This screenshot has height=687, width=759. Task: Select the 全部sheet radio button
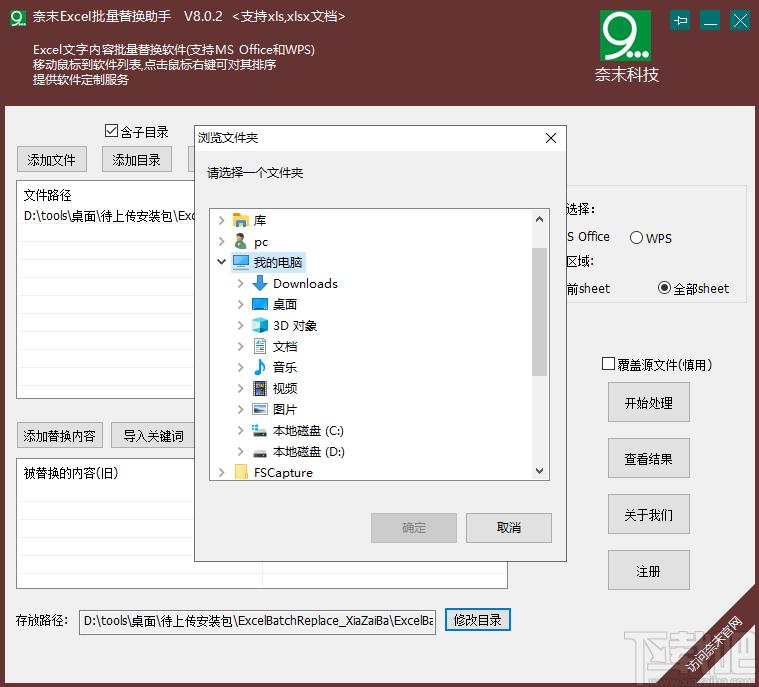664,288
